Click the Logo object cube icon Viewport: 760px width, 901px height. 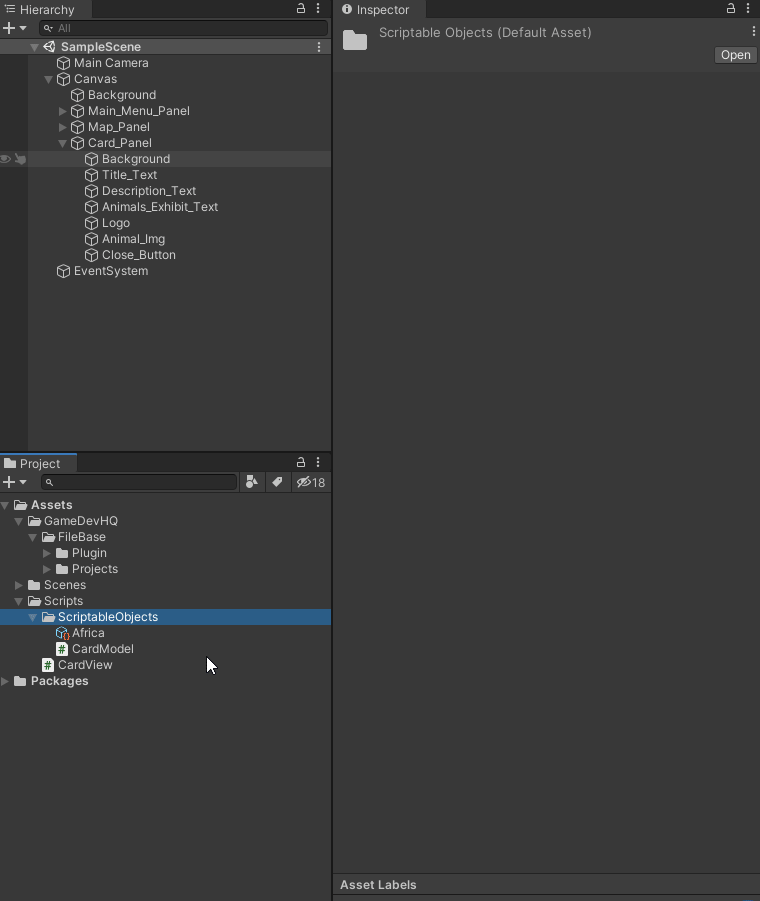click(x=91, y=223)
